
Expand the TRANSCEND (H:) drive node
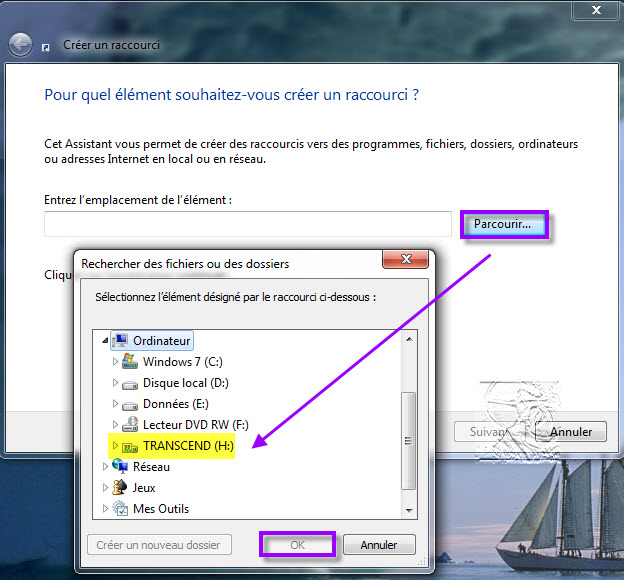[115, 446]
